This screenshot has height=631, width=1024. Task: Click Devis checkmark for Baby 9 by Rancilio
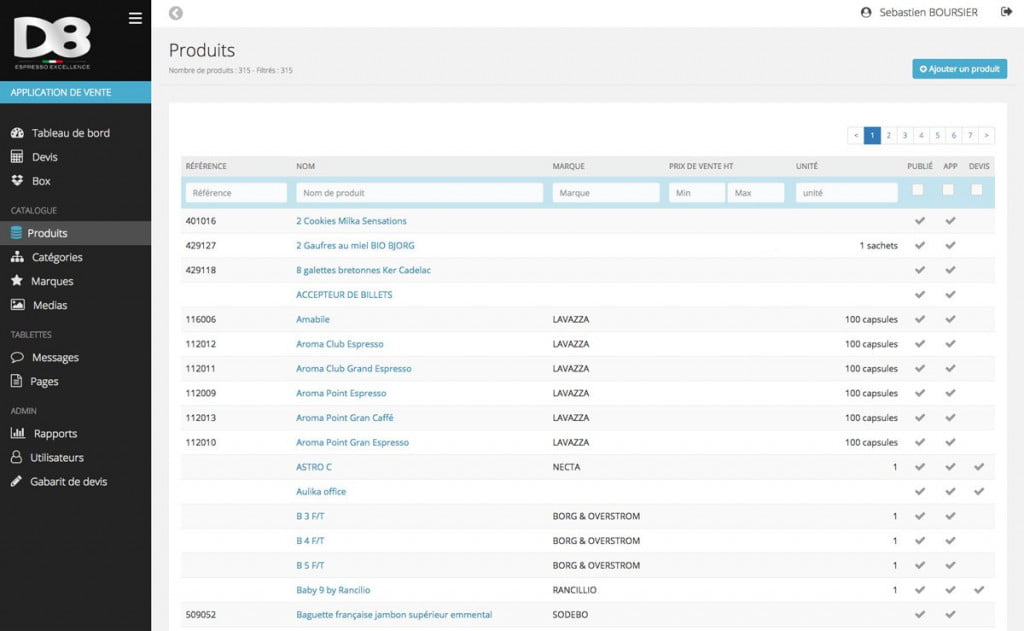point(978,590)
